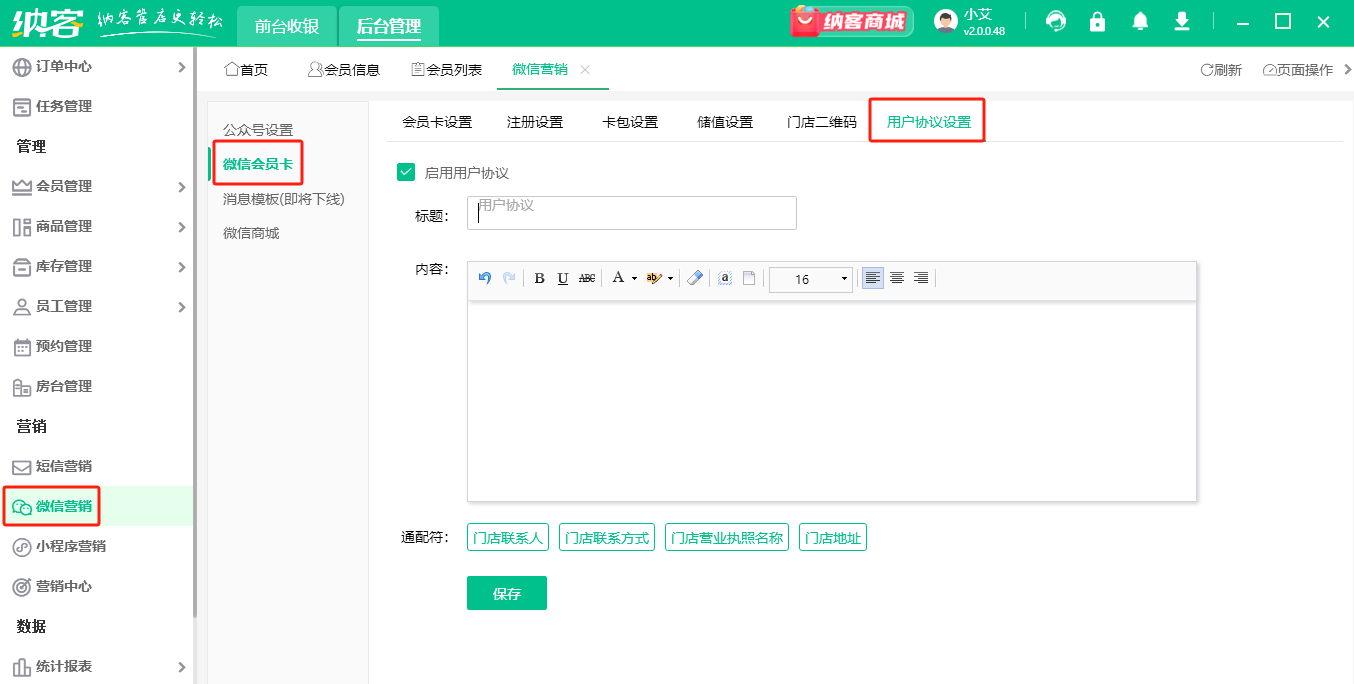
Task: Open the font color dropdown arrow
Action: [634, 278]
